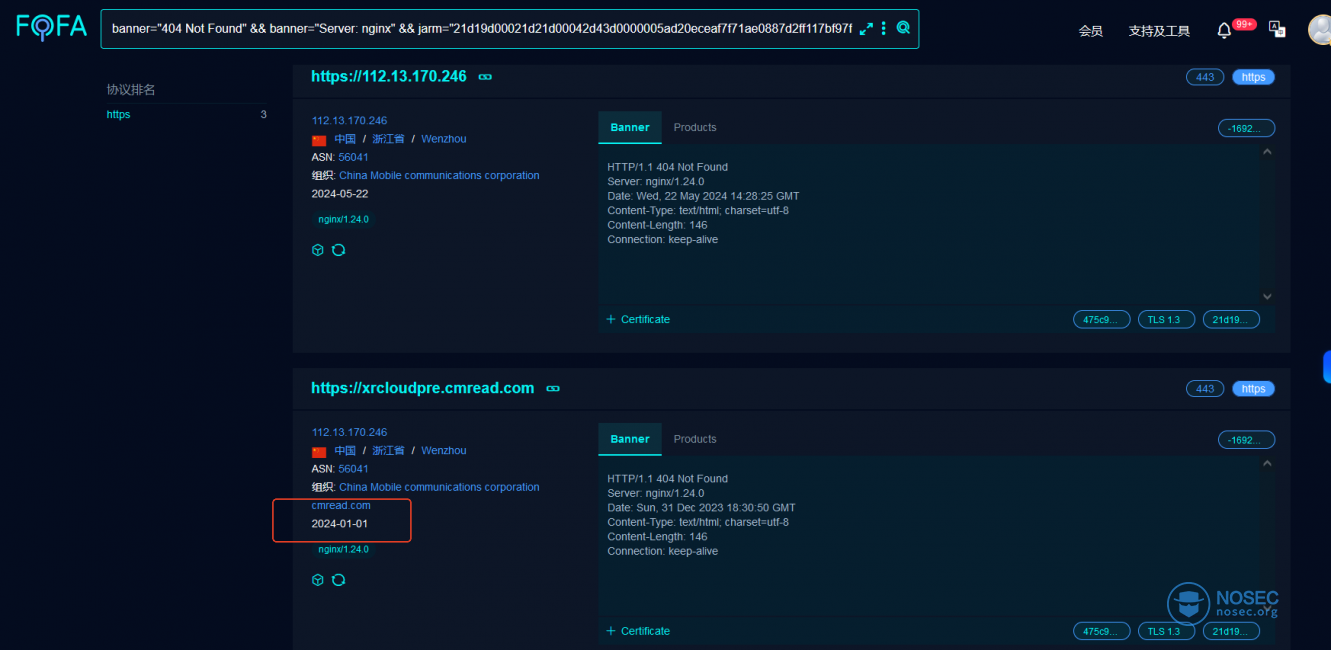This screenshot has width=1331, height=650.
Task: Switch to Products tab in the https://112.13.170.246 card
Action: [695, 127]
